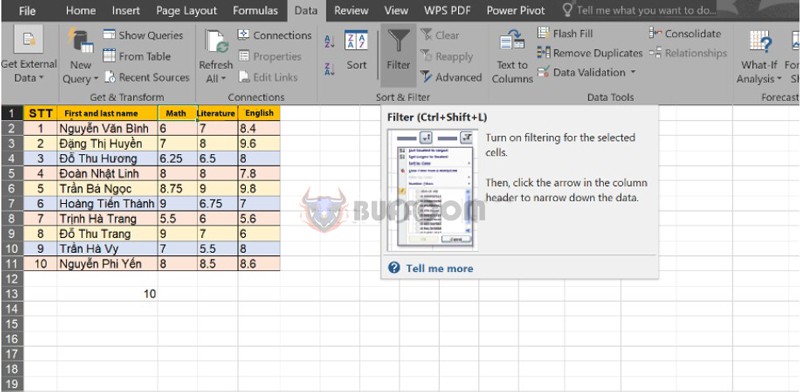
Task: Open Advanced filter options
Action: [451, 78]
